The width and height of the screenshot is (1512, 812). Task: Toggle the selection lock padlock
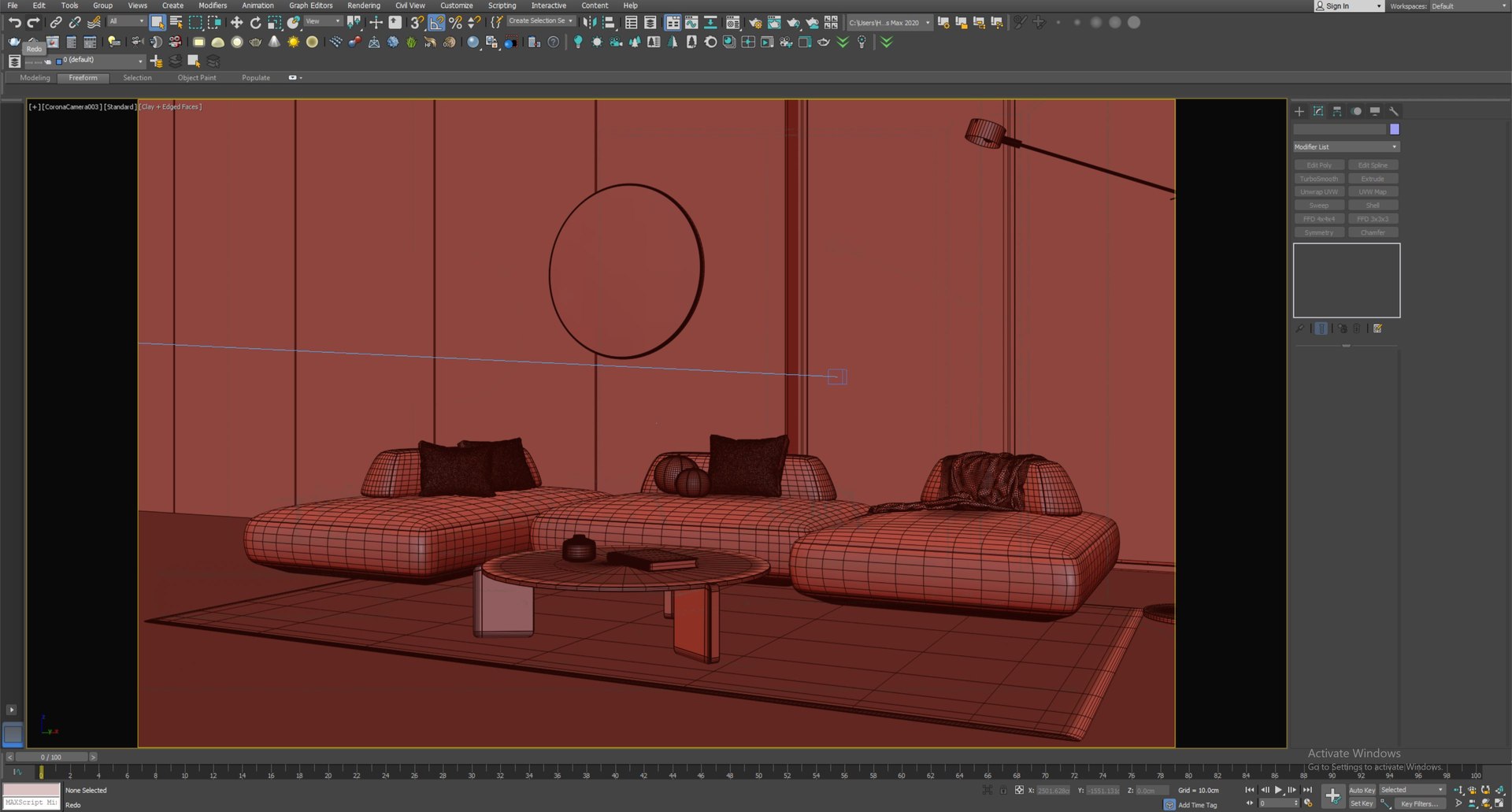click(x=1003, y=790)
